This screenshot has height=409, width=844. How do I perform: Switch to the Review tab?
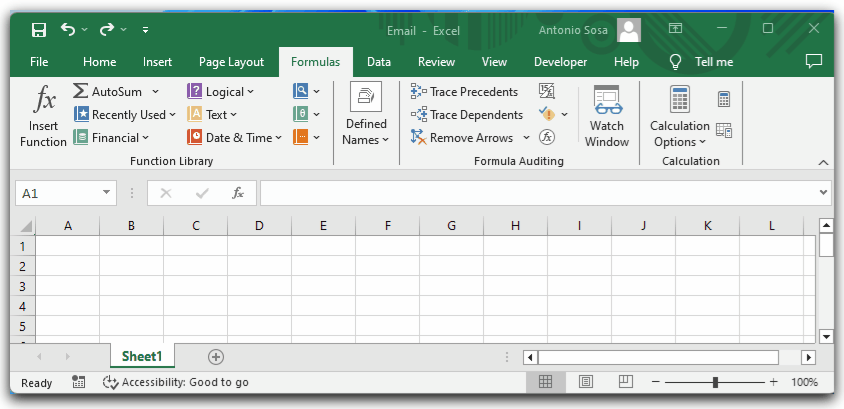click(437, 62)
